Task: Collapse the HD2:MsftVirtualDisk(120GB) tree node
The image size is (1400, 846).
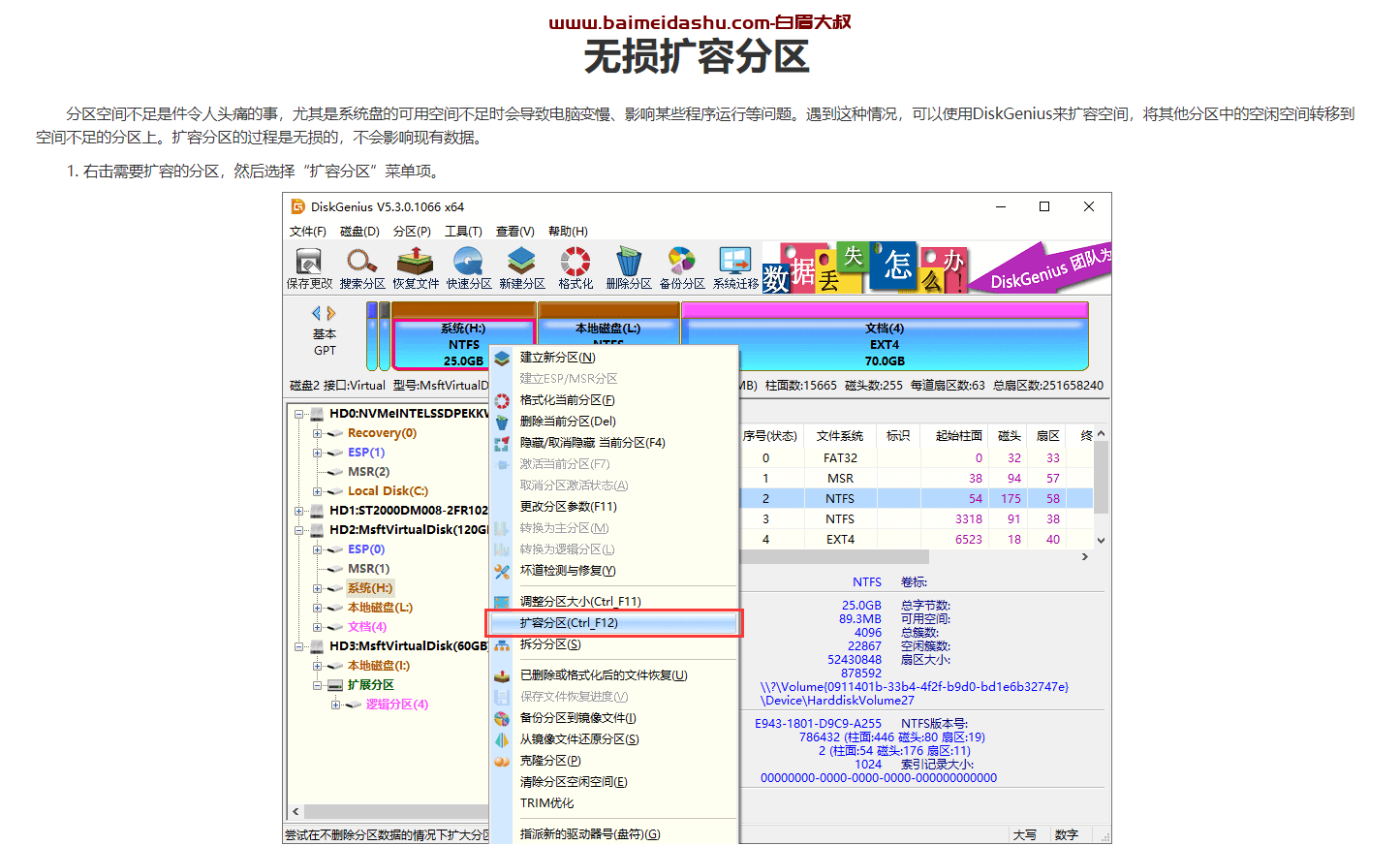Action: click(x=299, y=530)
